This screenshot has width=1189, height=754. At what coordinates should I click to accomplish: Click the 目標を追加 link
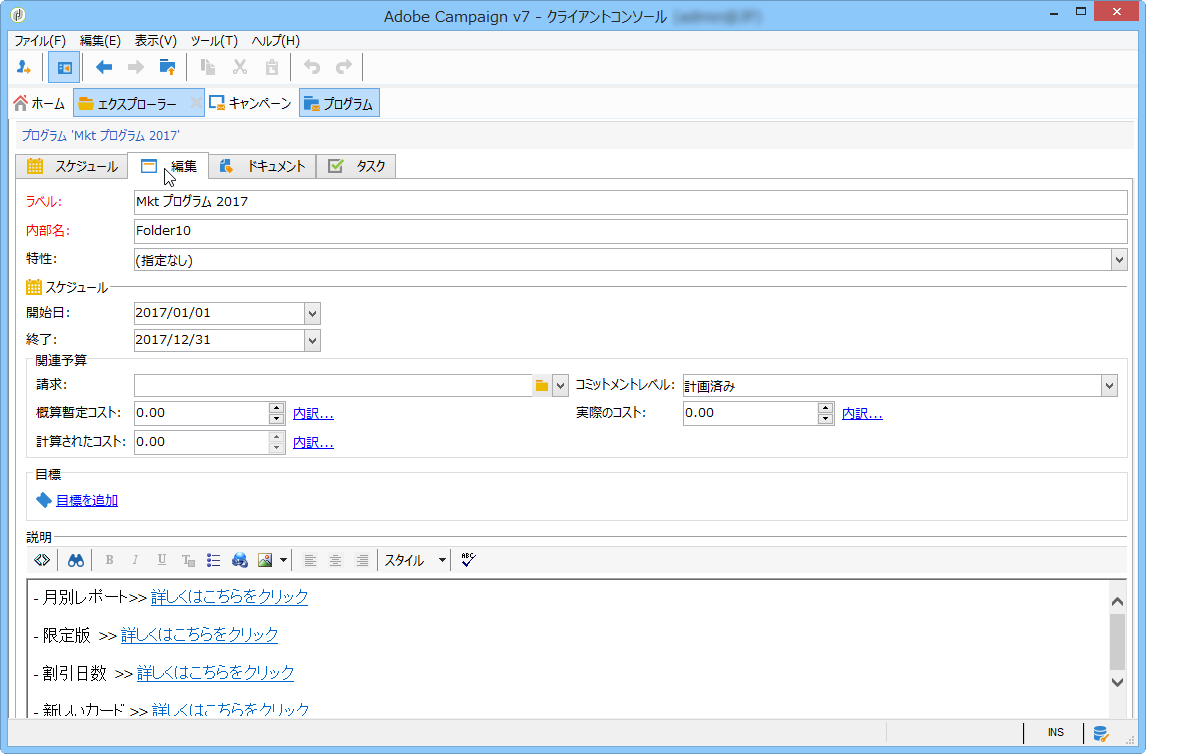[87, 501]
